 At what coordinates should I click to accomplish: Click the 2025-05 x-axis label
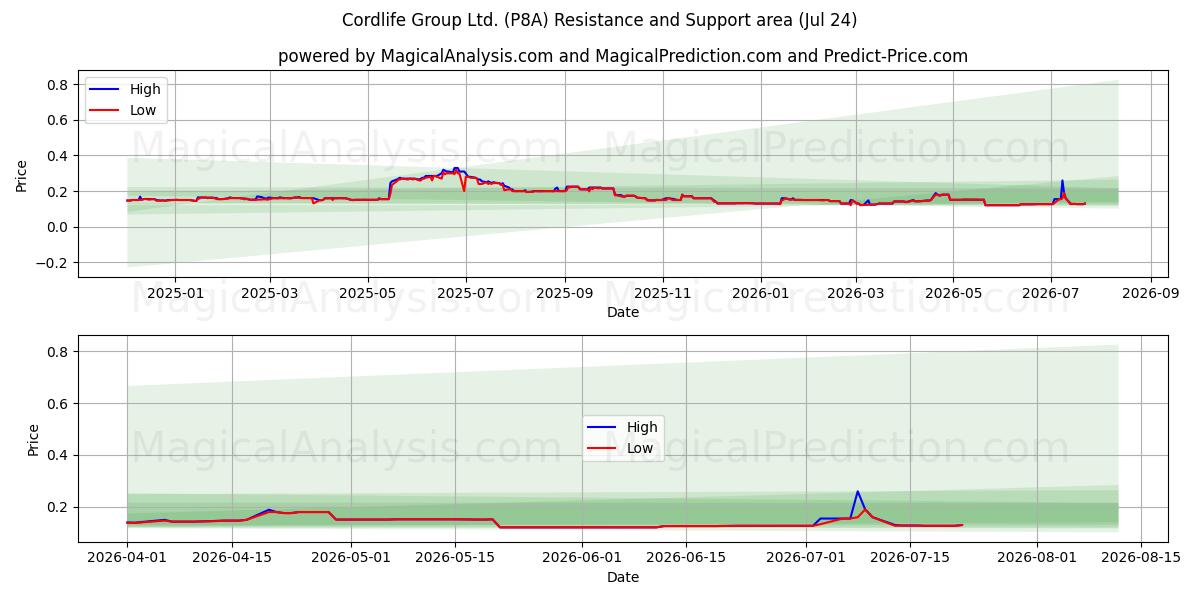pos(368,294)
